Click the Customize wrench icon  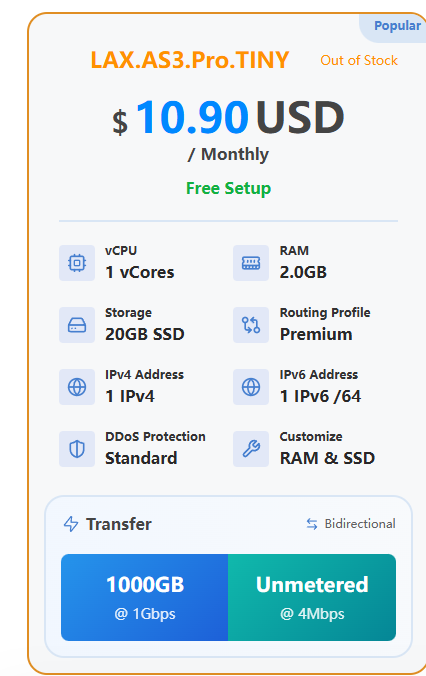[251, 449]
